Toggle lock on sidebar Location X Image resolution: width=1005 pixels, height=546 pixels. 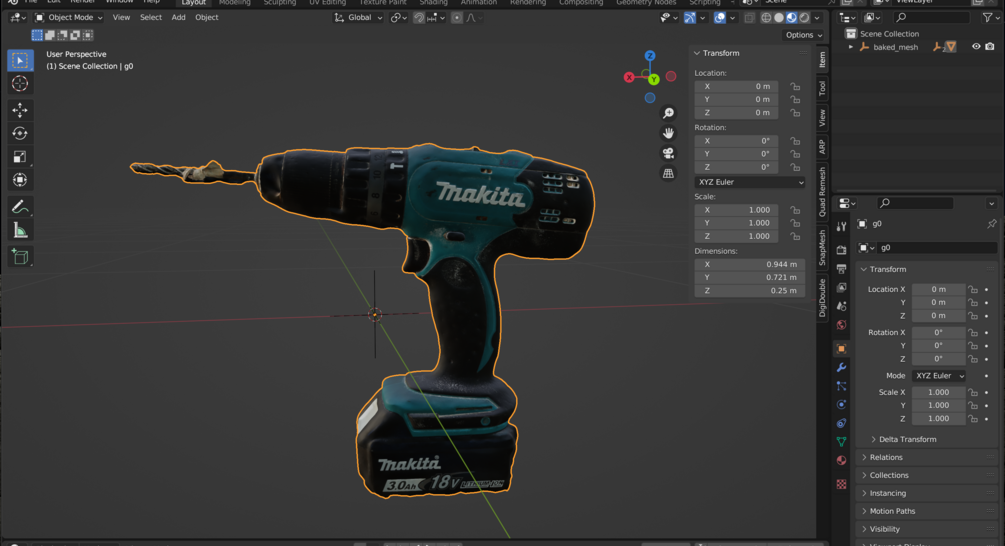(x=795, y=87)
